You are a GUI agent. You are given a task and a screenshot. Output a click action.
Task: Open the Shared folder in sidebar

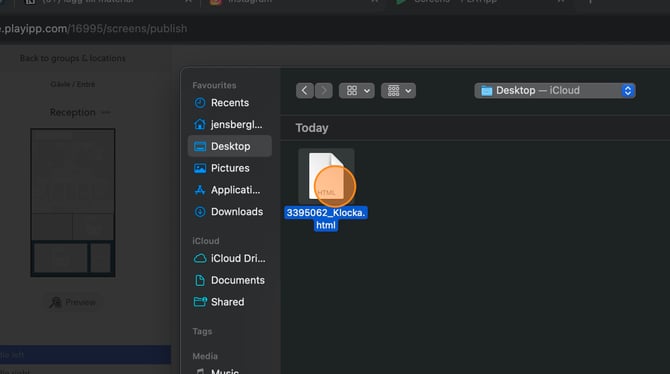229,302
